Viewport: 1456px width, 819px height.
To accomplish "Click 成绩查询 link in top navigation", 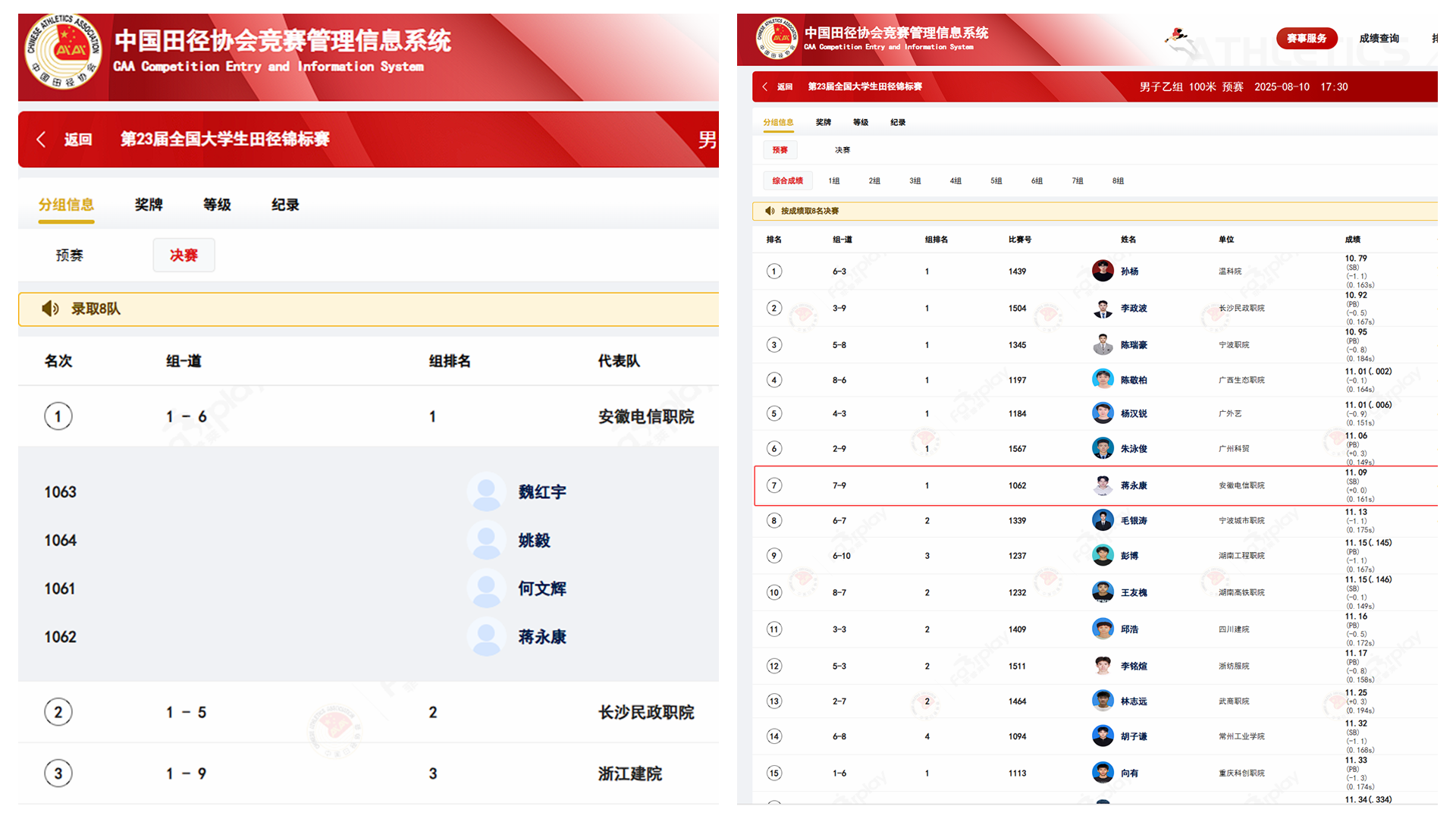I will coord(1379,39).
